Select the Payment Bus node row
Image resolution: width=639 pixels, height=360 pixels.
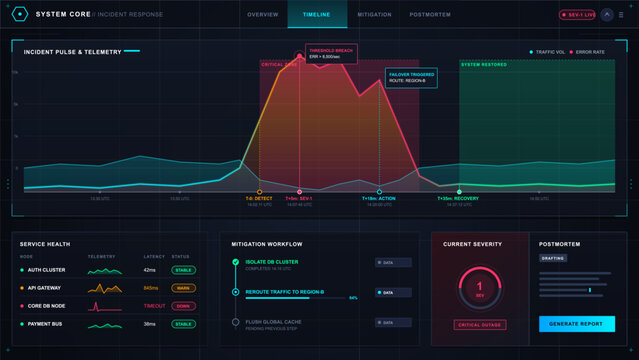[x=108, y=324]
